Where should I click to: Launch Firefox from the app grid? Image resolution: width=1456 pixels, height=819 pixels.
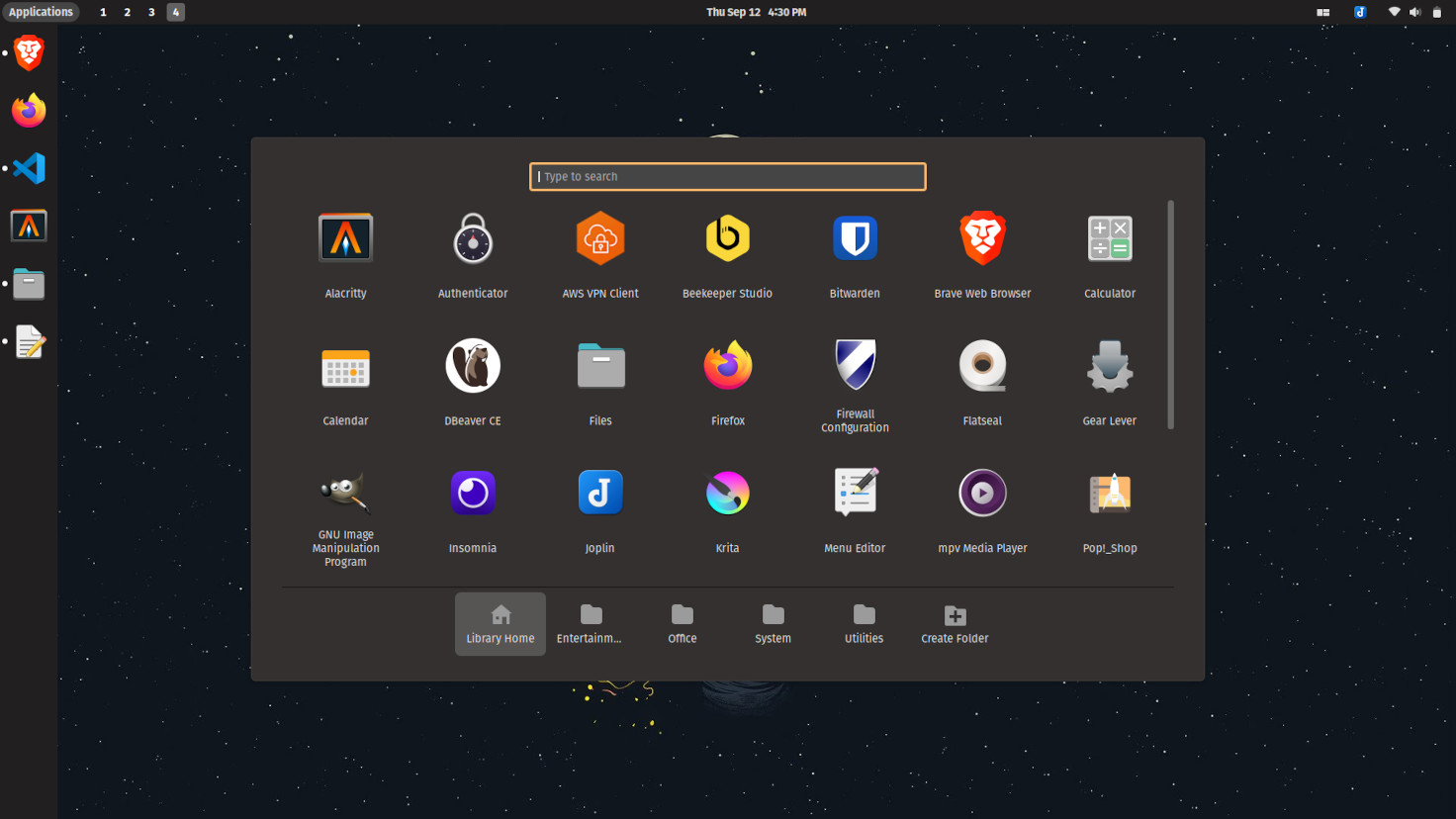[728, 366]
